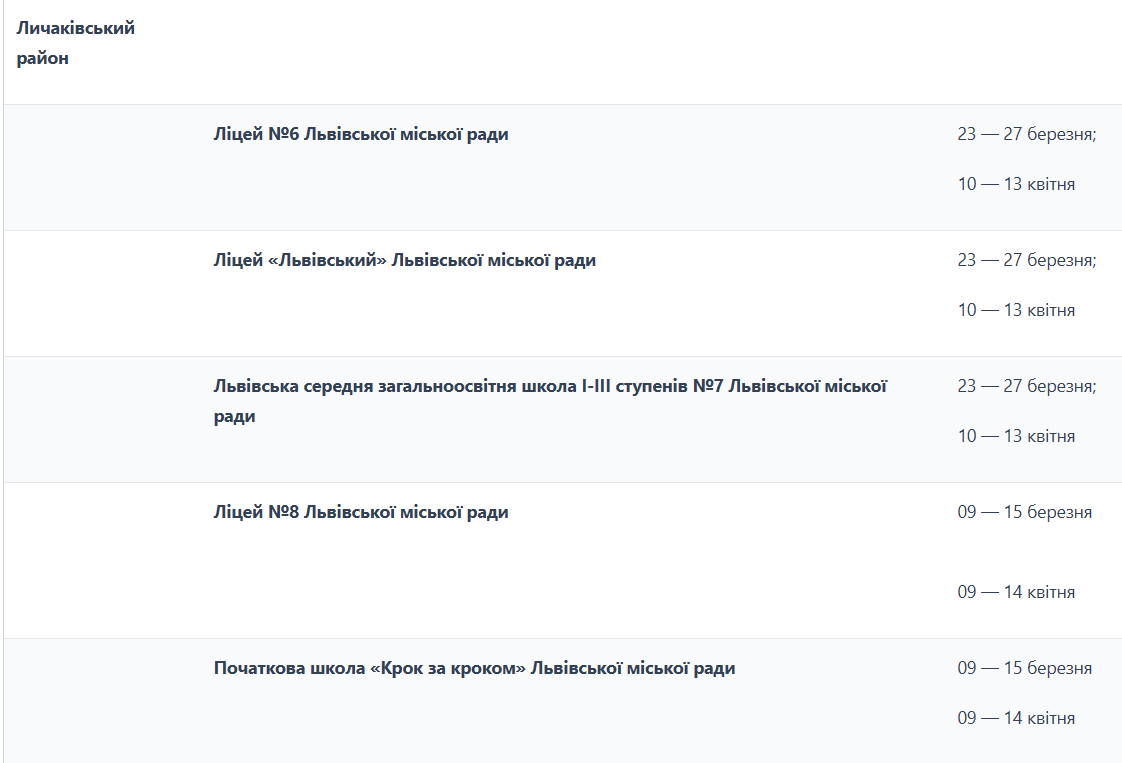This screenshot has width=1122, height=763.
Task: Click 09 — 15 березня beside «Крок за кроком»
Action: (1024, 668)
